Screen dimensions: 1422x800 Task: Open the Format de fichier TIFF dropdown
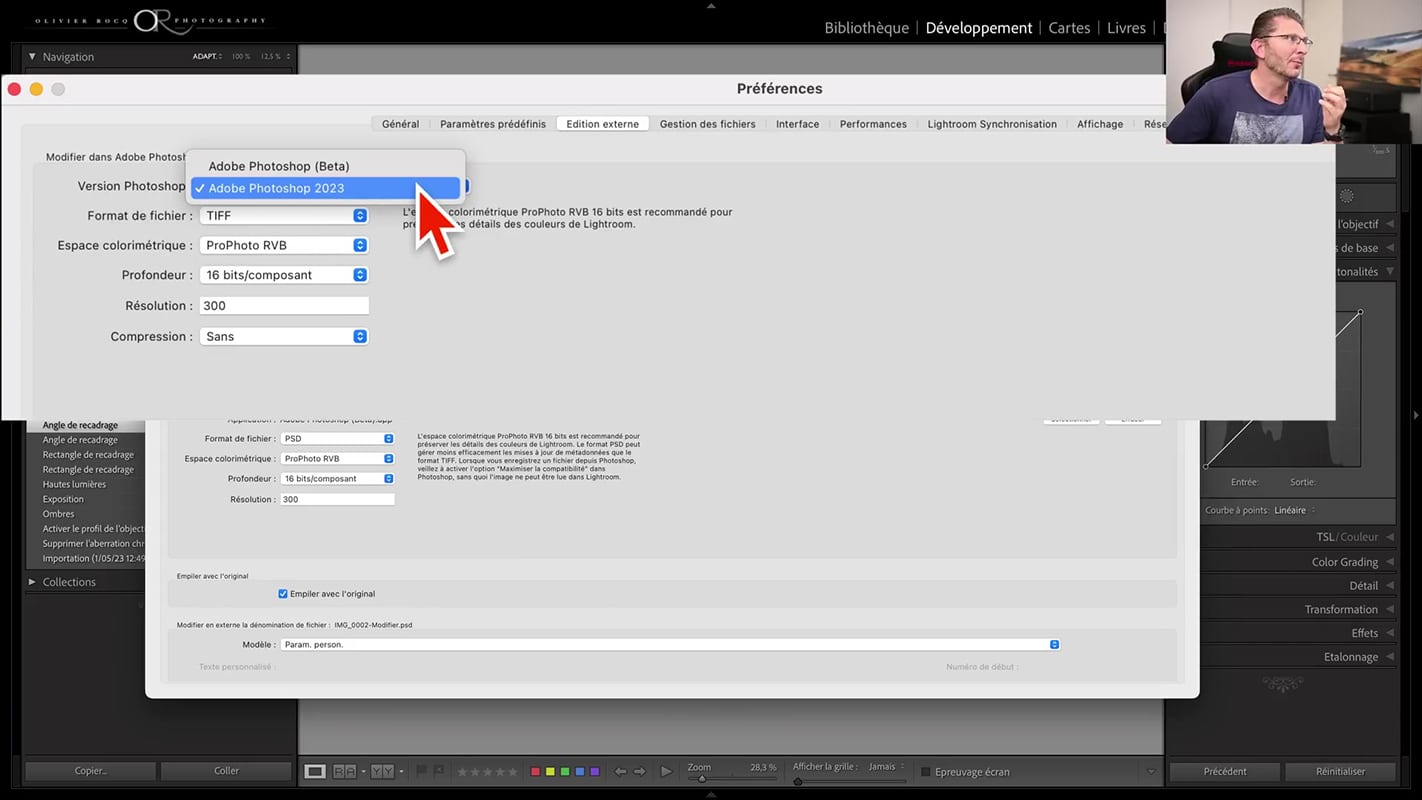pyautogui.click(x=284, y=216)
